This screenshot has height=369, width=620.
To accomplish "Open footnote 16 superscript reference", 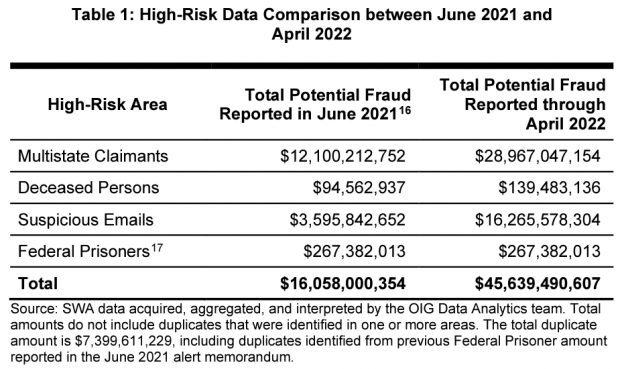I will pyautogui.click(x=405, y=110).
